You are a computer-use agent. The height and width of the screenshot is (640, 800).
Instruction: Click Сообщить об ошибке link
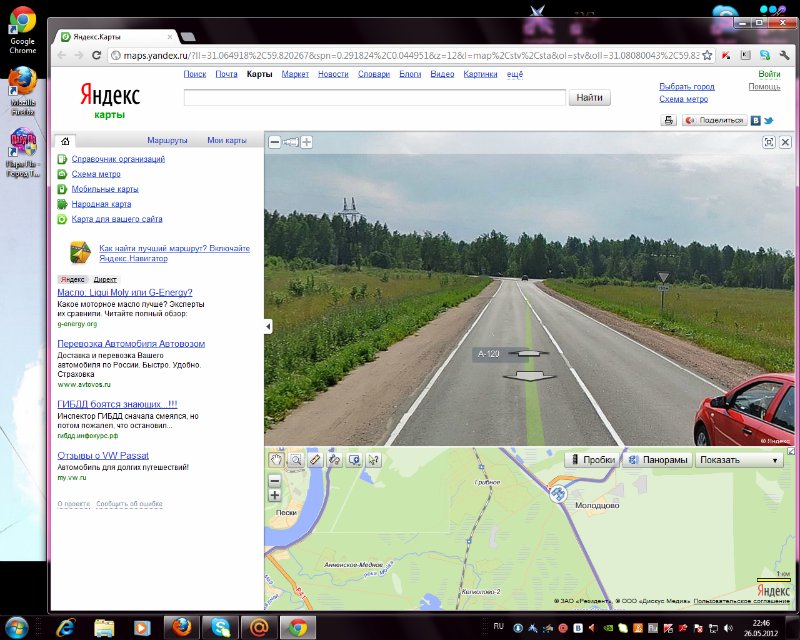(129, 504)
